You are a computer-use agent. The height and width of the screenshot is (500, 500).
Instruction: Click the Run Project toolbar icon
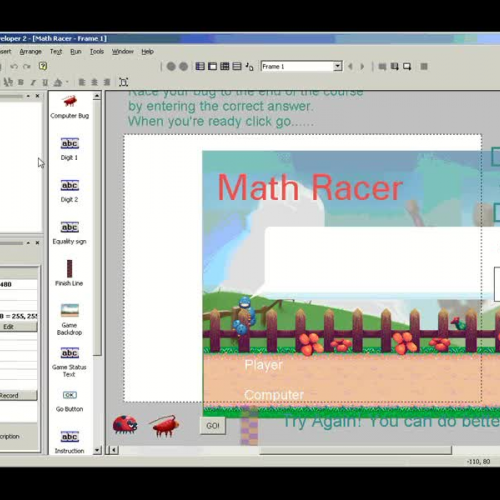point(382,67)
